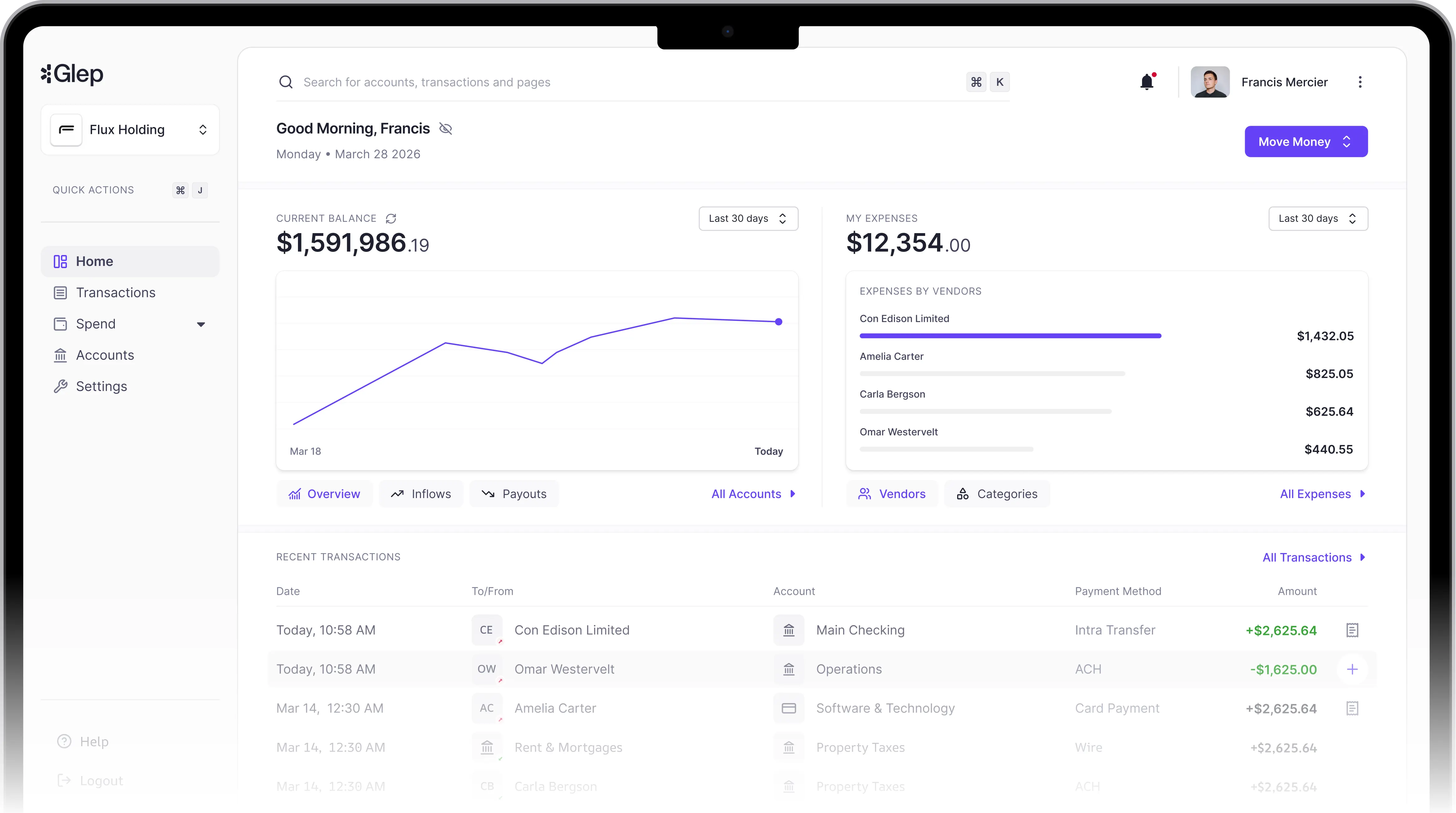Open All Transactions link
The image size is (1456, 813).
(x=1314, y=557)
